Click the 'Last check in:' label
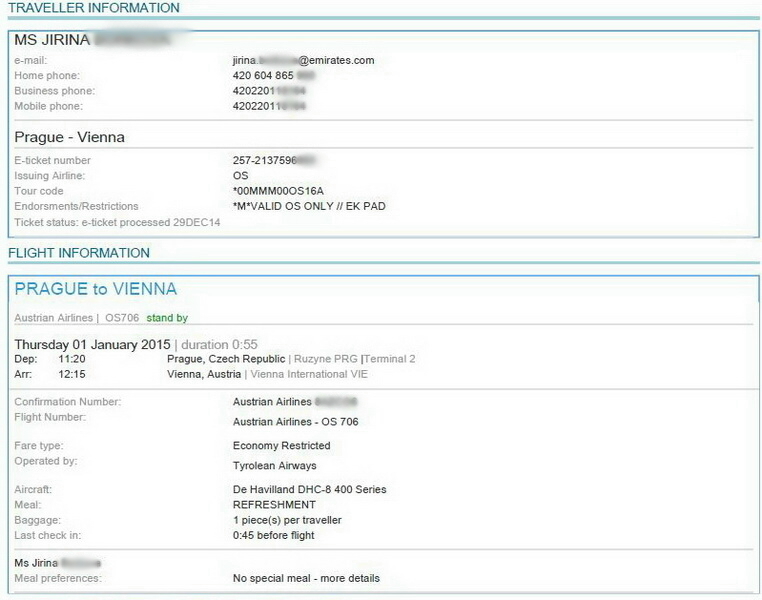Viewport: 762px width, 600px height. (x=48, y=535)
